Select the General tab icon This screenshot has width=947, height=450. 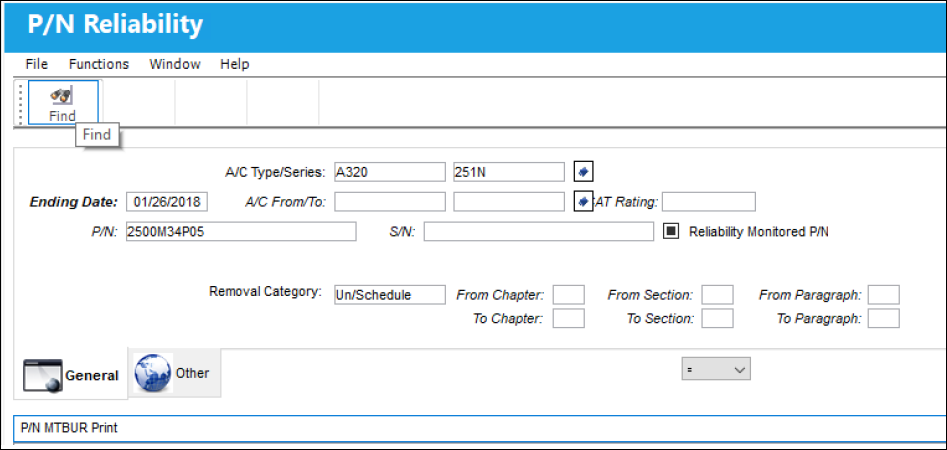point(42,375)
